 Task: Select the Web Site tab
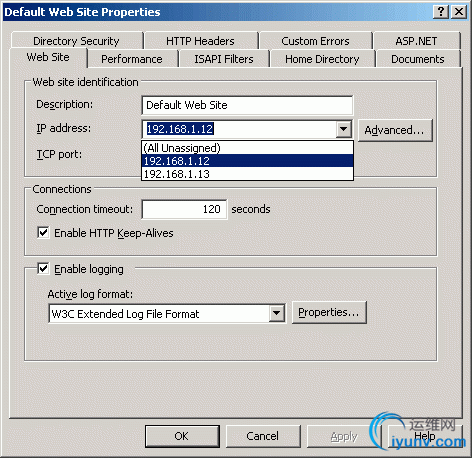(x=48, y=57)
